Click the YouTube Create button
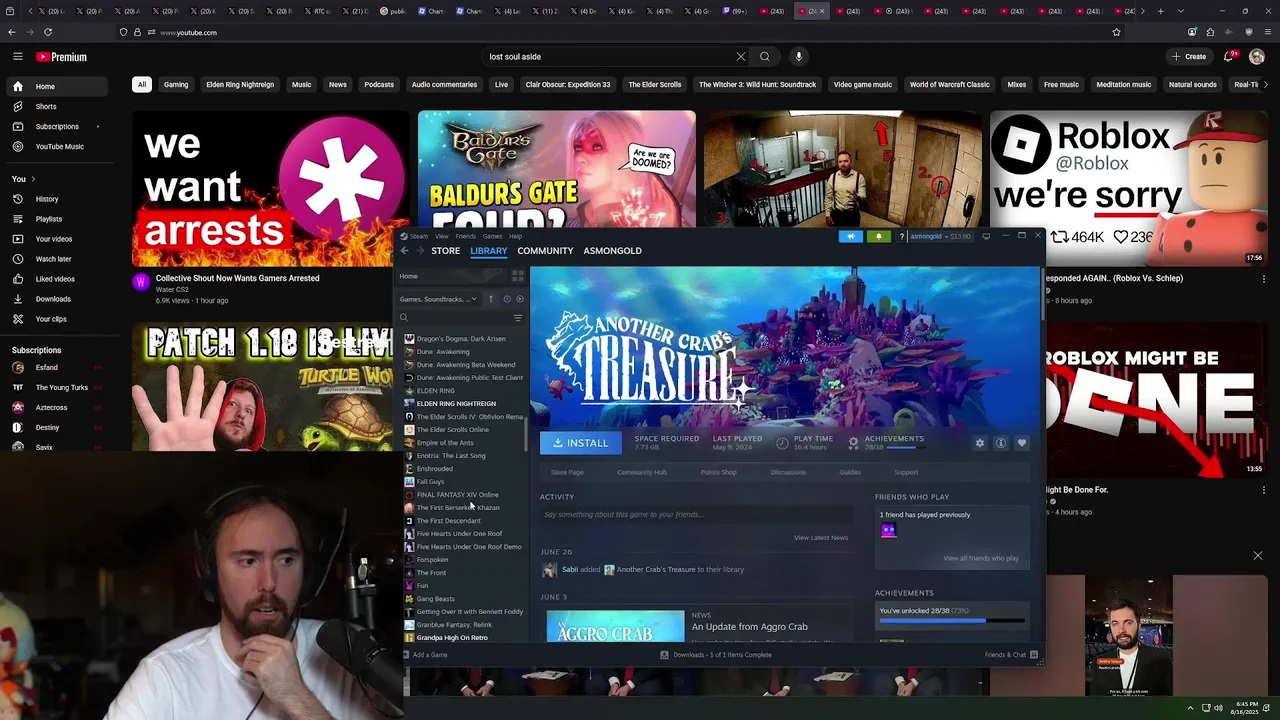The image size is (1280, 720). click(x=1189, y=57)
